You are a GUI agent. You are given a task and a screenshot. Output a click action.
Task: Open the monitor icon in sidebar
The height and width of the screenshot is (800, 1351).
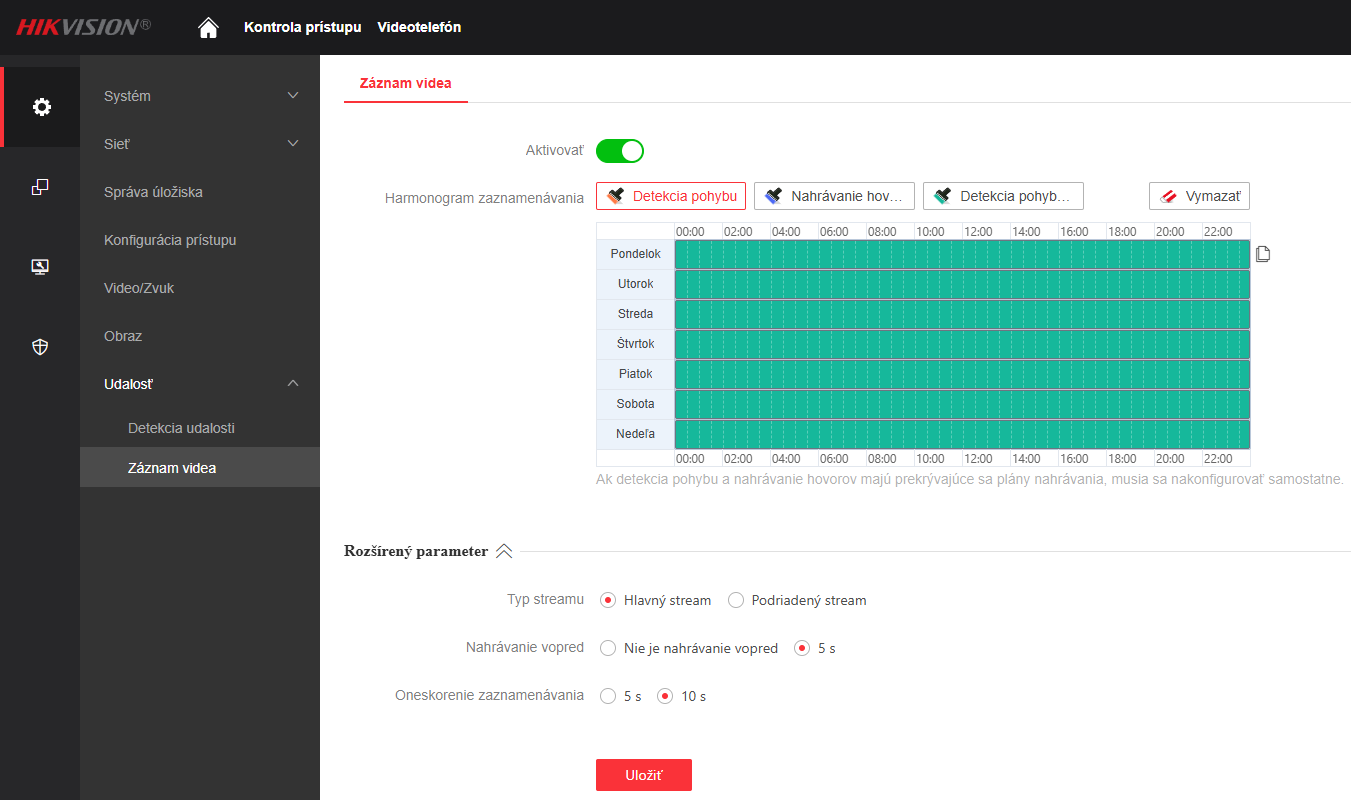(41, 267)
